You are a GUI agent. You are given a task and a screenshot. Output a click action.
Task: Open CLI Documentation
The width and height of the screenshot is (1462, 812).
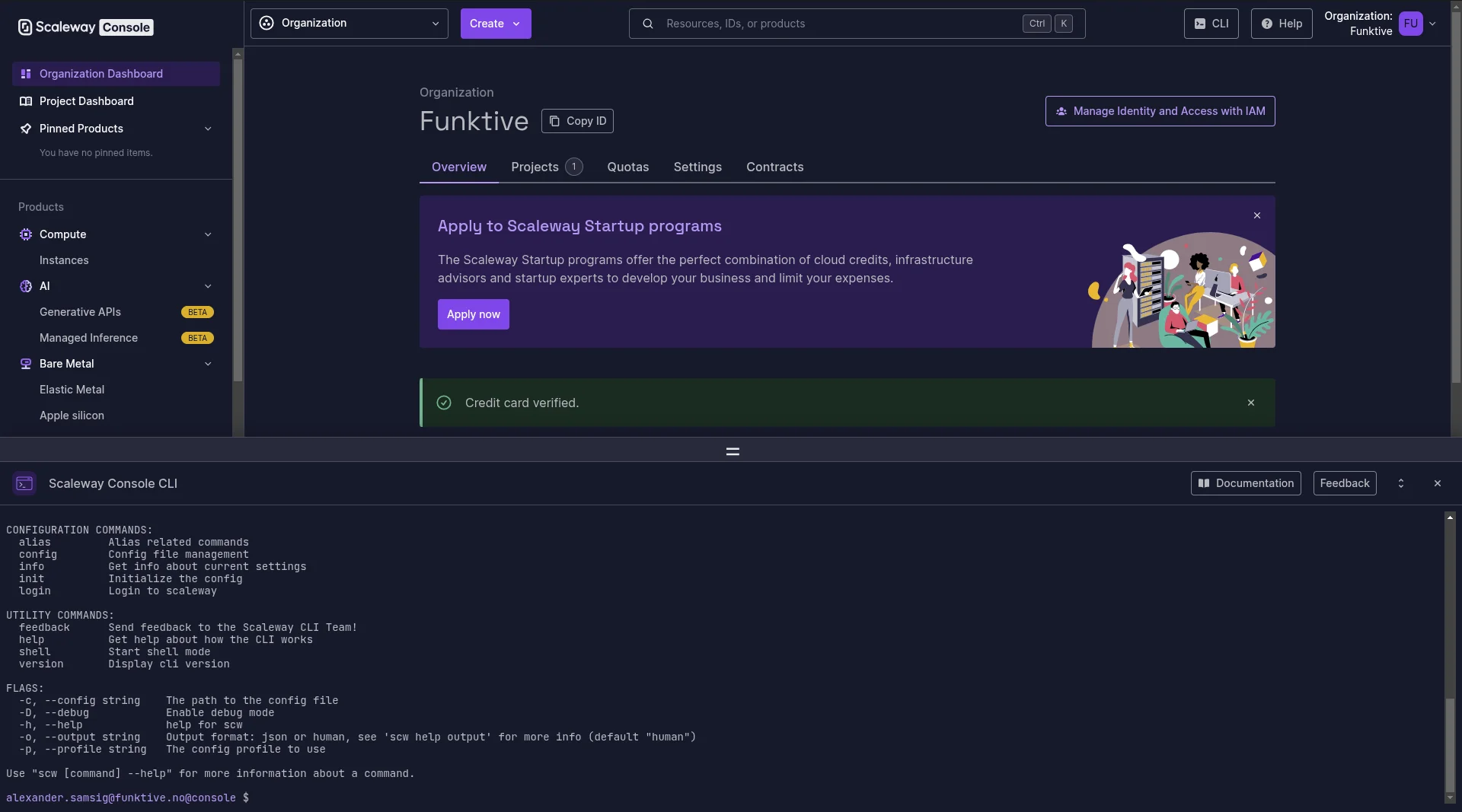click(1246, 483)
